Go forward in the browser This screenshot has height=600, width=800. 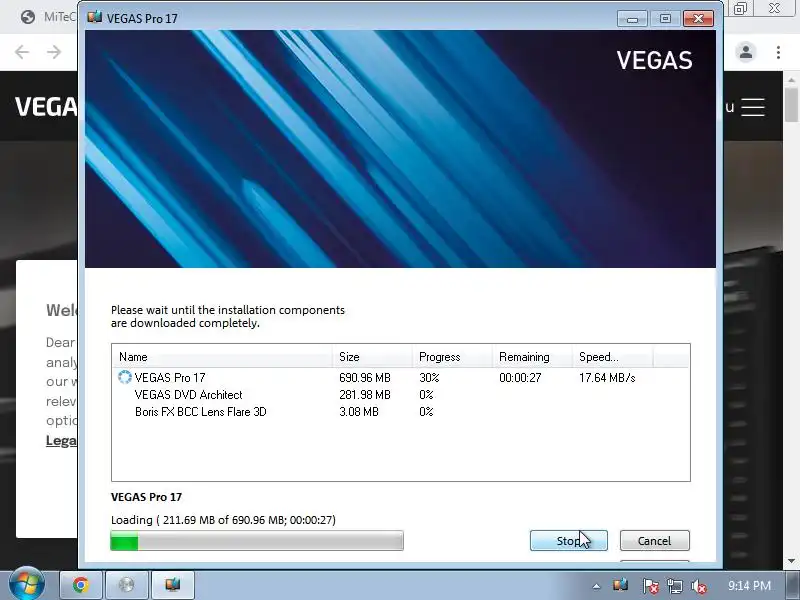54,52
